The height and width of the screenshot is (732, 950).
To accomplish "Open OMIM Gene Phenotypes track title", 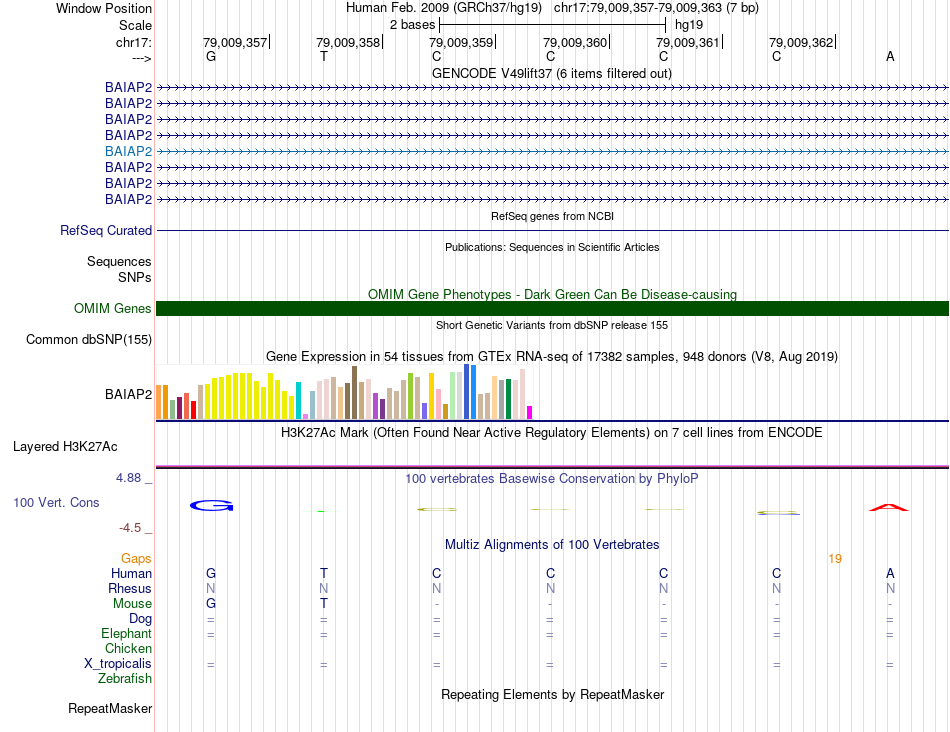I will click(x=552, y=294).
